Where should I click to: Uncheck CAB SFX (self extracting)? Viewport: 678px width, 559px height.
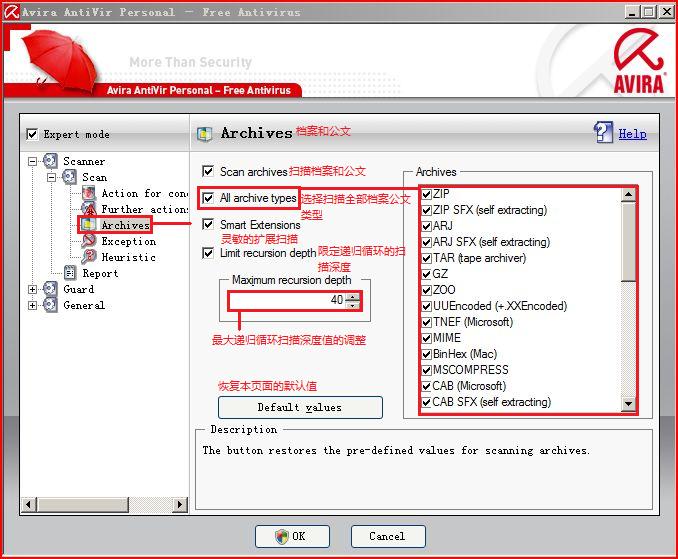pyautogui.click(x=426, y=402)
